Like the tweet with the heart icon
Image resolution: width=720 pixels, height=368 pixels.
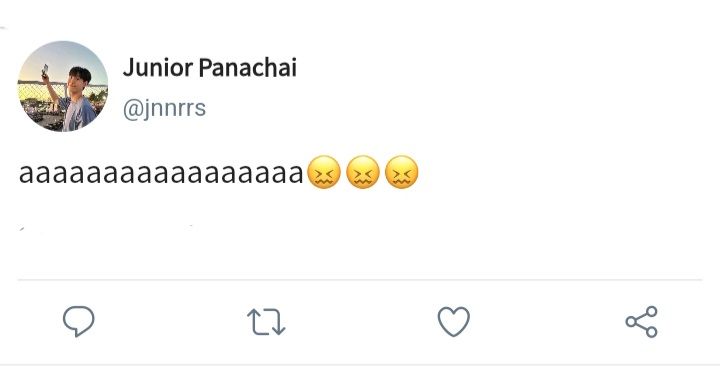click(454, 321)
